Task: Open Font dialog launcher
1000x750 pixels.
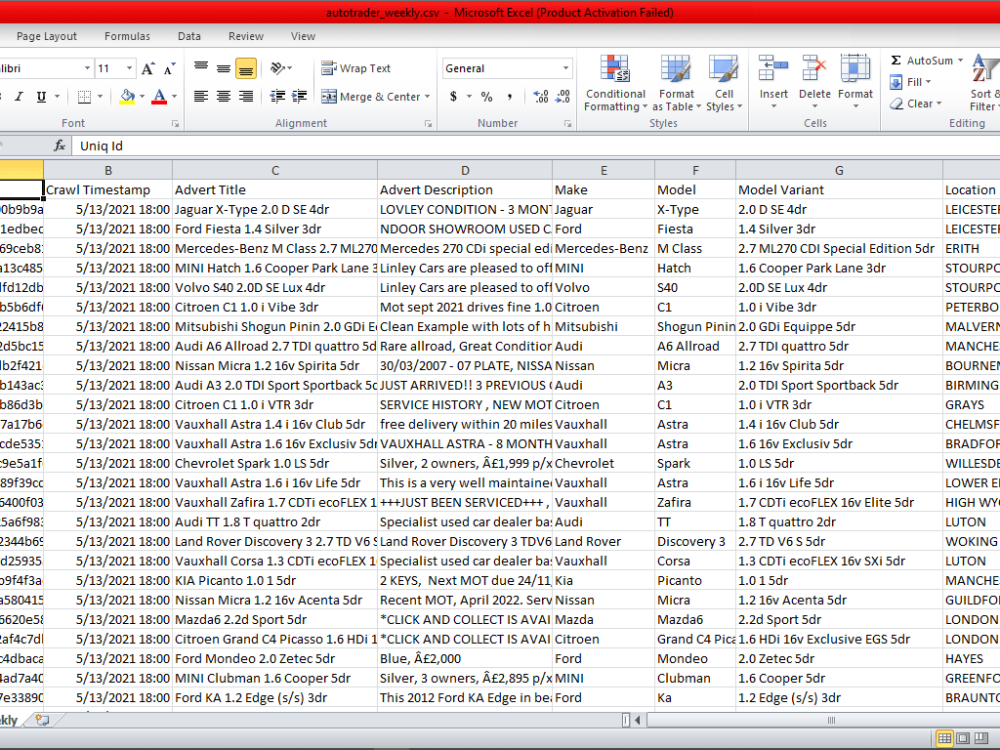Action: coord(175,124)
